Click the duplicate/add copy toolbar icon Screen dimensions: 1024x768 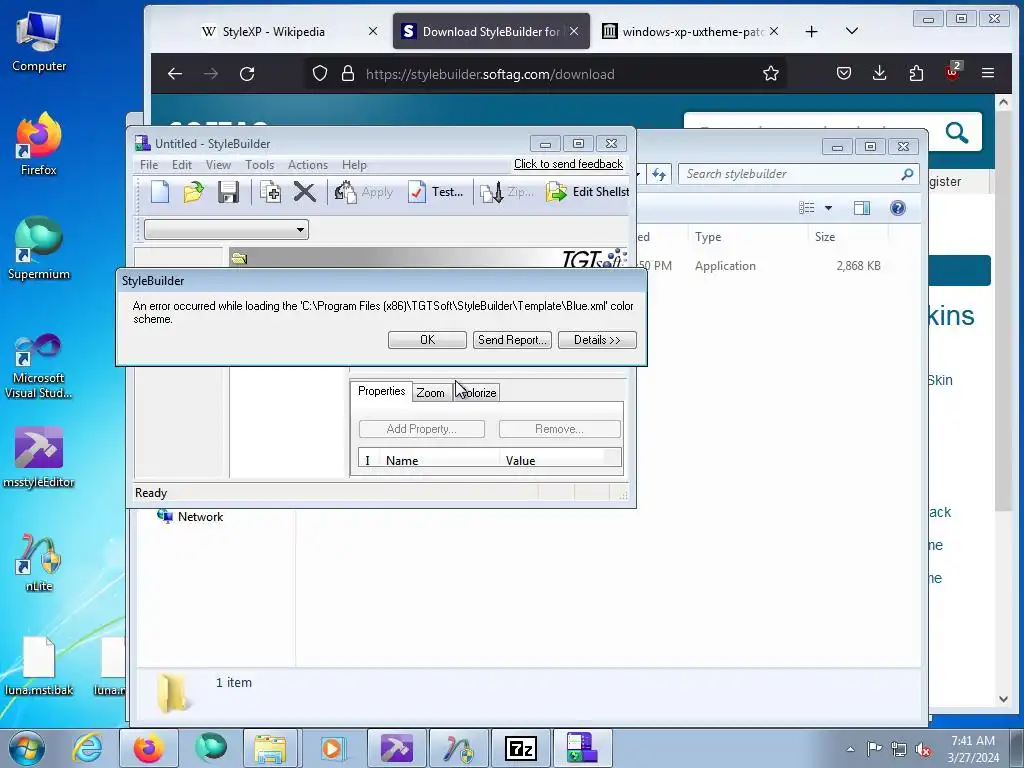270,192
